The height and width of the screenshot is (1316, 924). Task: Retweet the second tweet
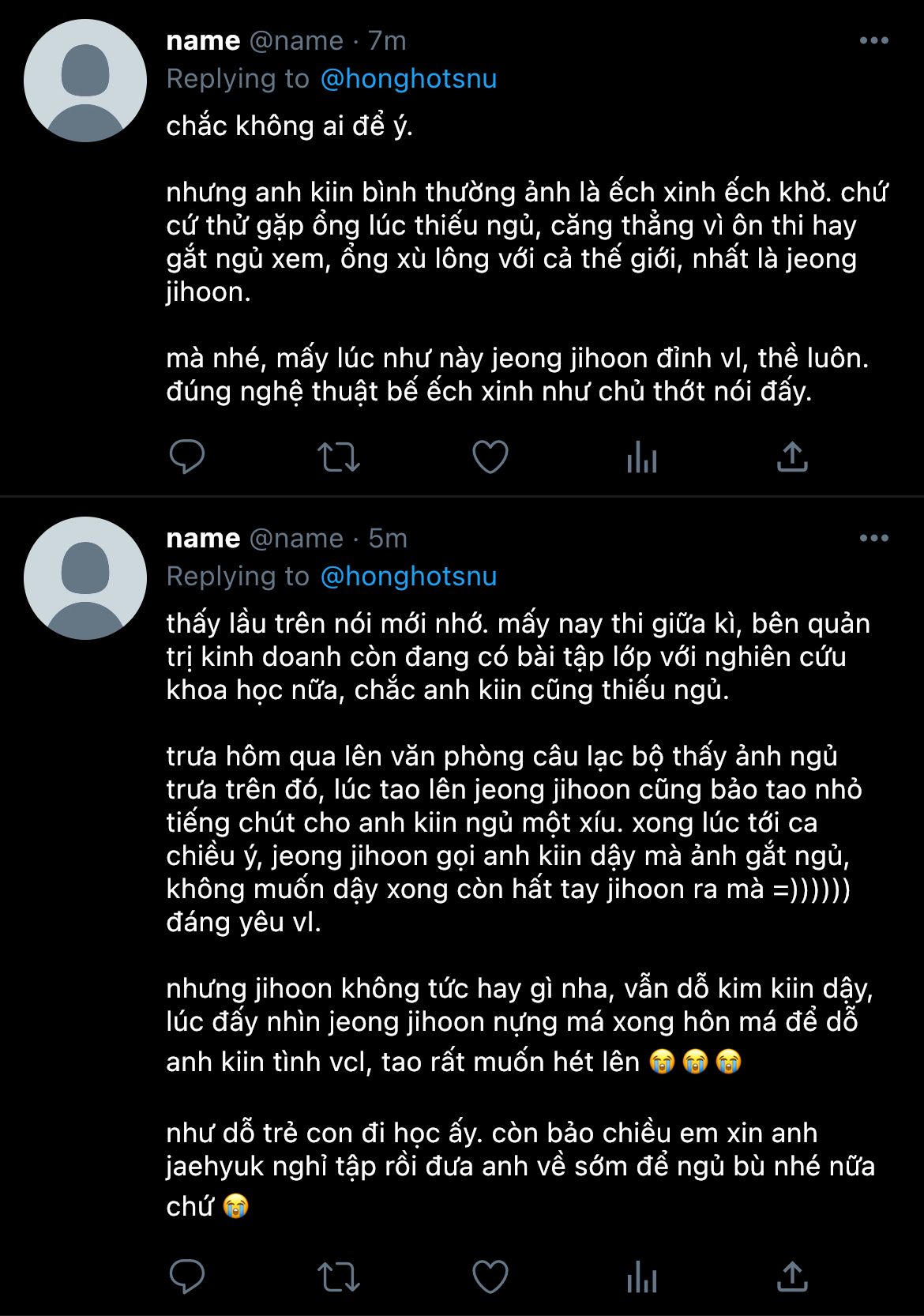point(338,1277)
